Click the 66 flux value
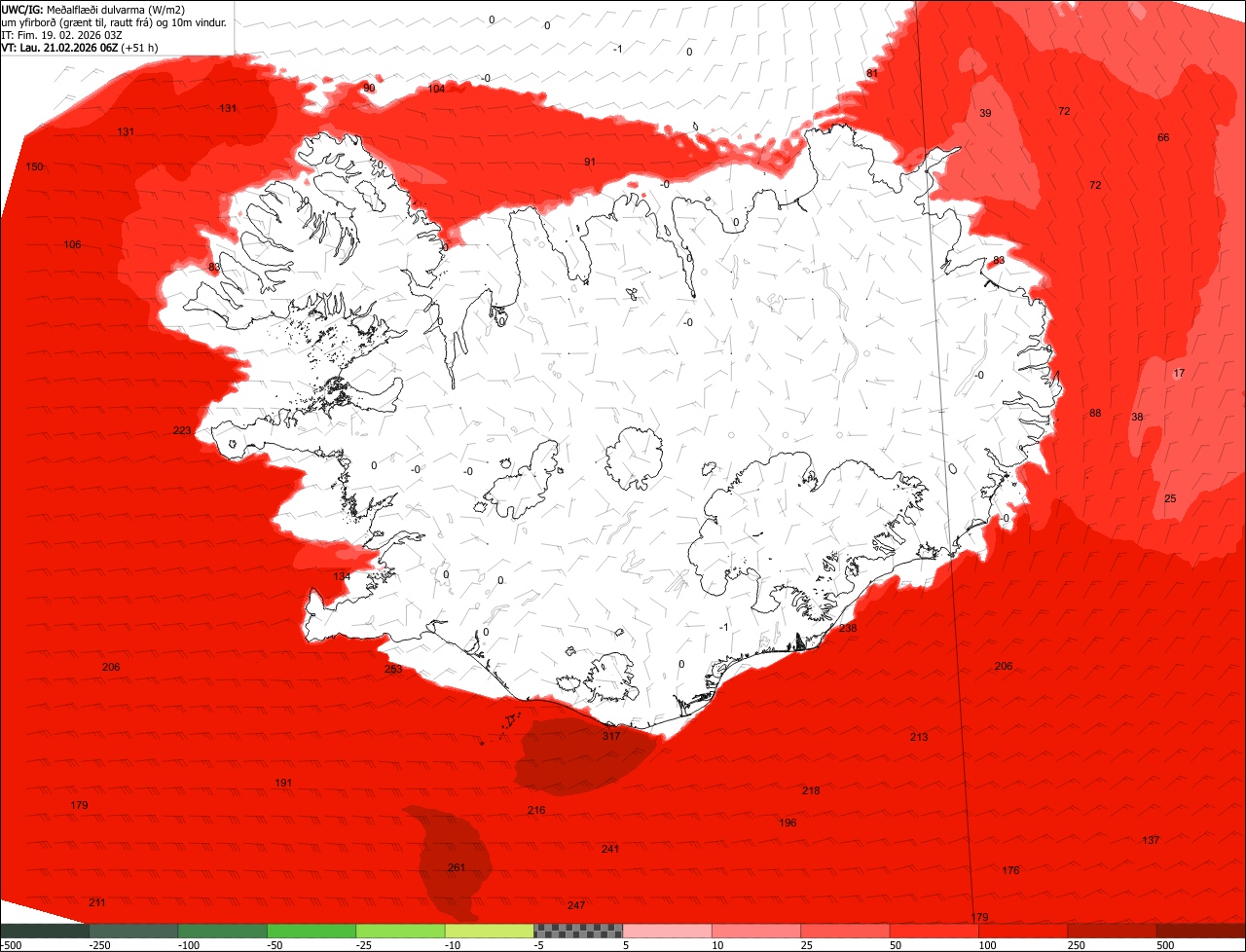This screenshot has height=952, width=1246. 1163,137
